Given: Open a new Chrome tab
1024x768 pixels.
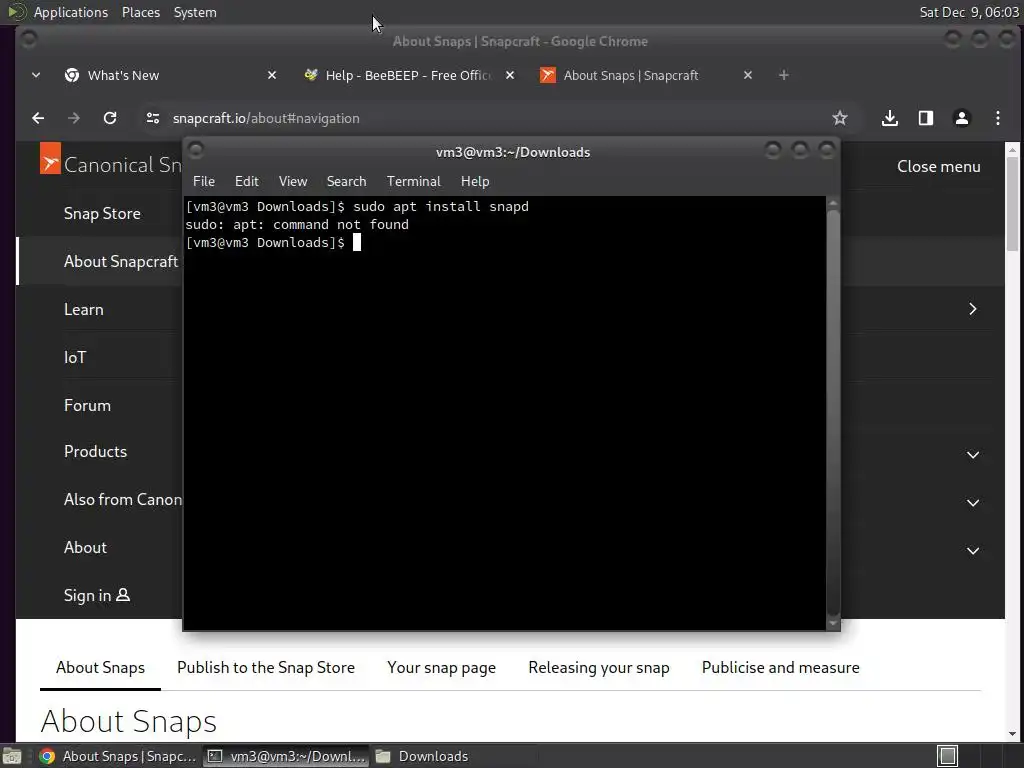Looking at the screenshot, I should (784, 75).
